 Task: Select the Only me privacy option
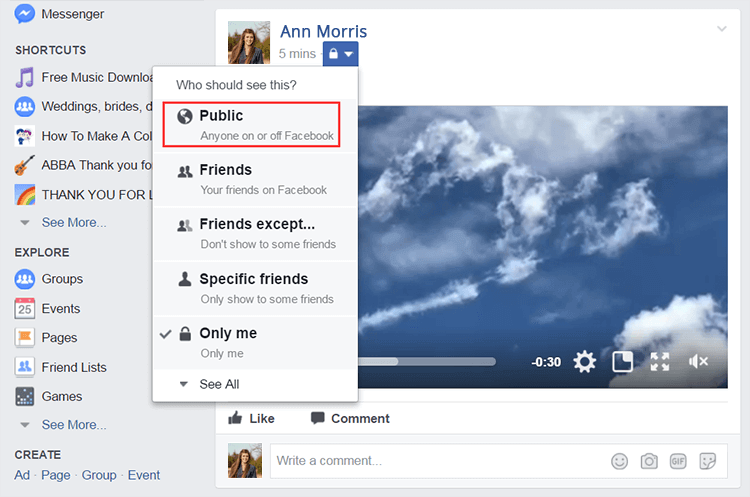point(255,342)
